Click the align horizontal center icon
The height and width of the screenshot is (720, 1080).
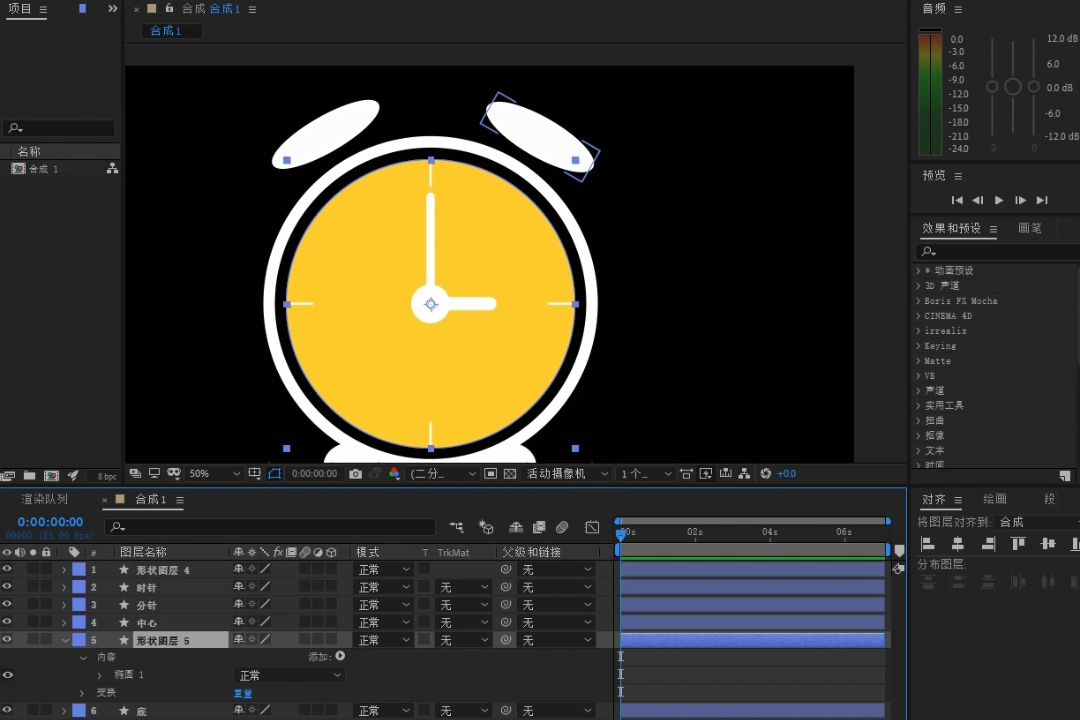tap(957, 544)
